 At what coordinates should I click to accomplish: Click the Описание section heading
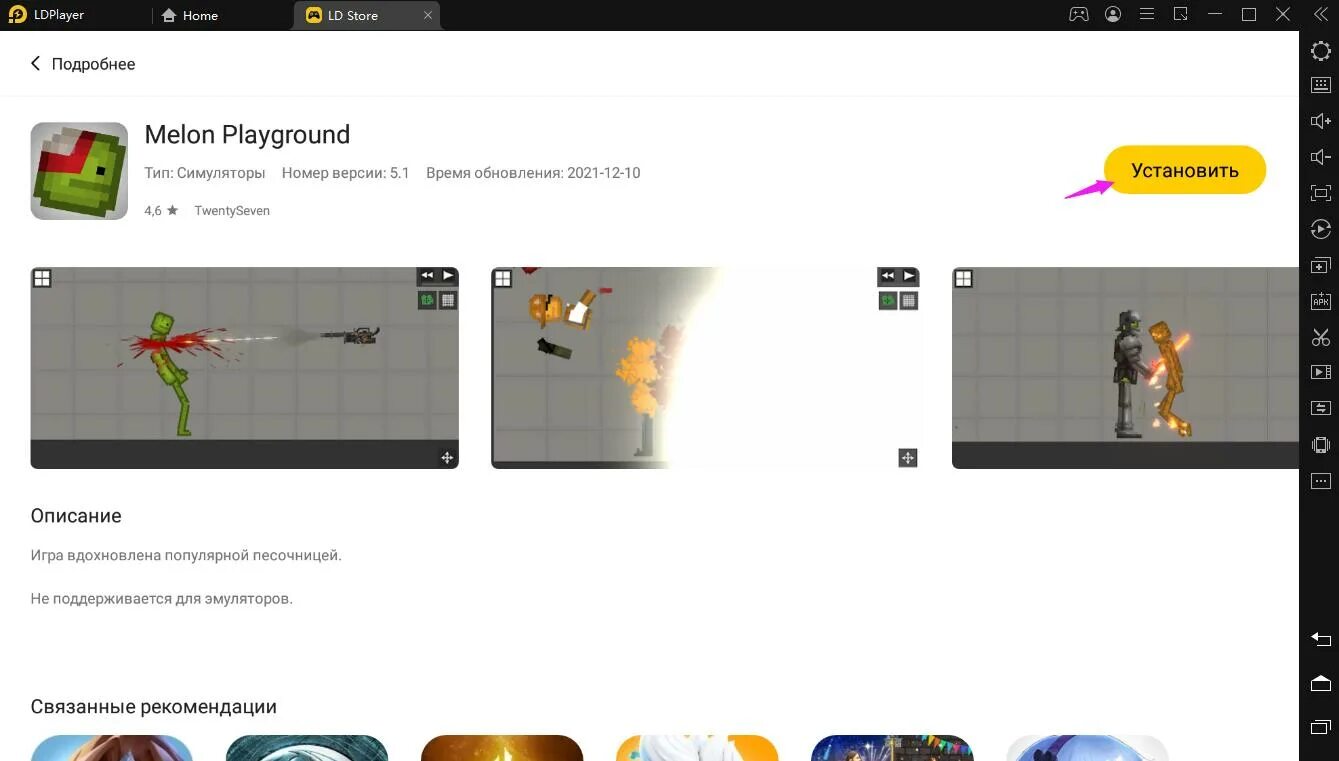click(76, 516)
